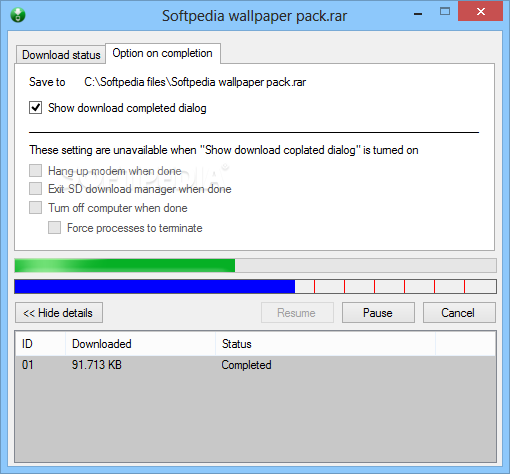
Task: Uncheck Show download completed dialog
Action: [35, 108]
